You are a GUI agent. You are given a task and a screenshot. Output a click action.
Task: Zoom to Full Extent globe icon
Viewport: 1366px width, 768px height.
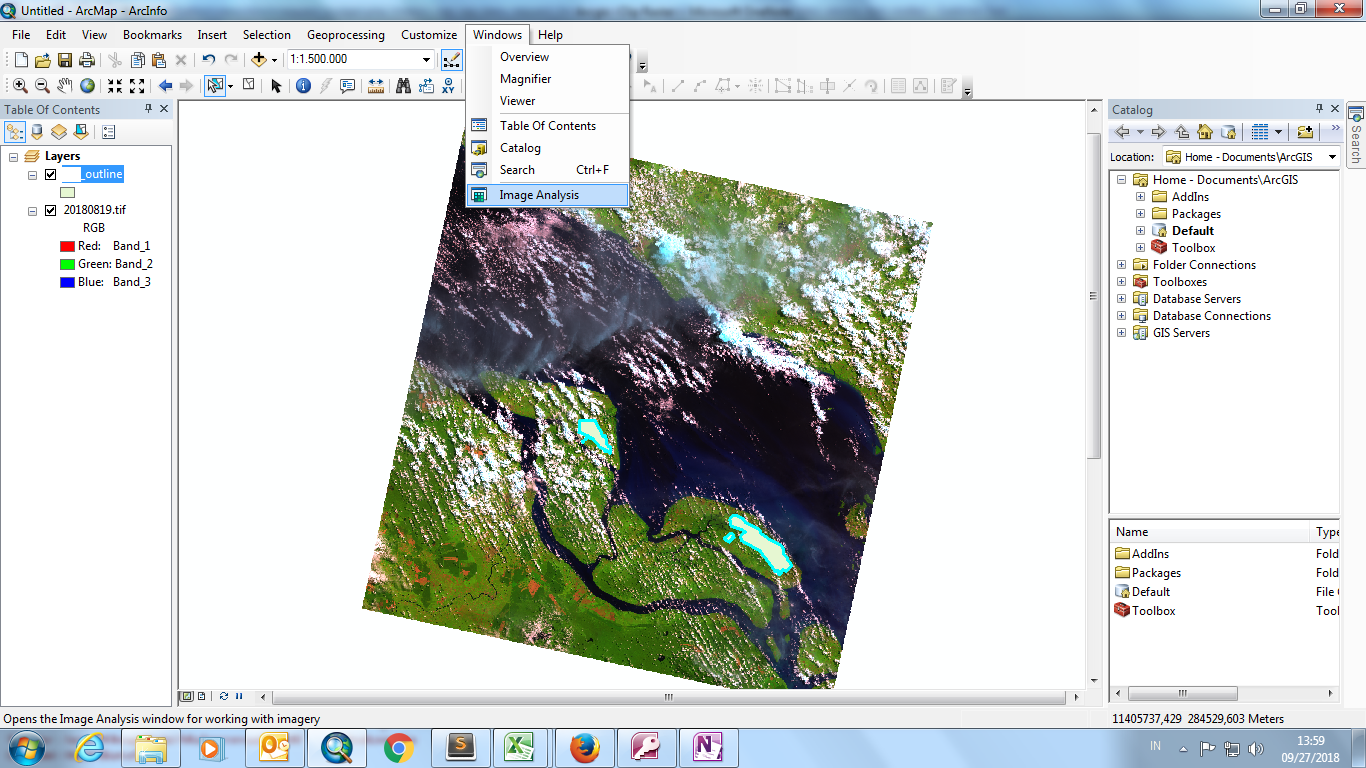tap(88, 86)
